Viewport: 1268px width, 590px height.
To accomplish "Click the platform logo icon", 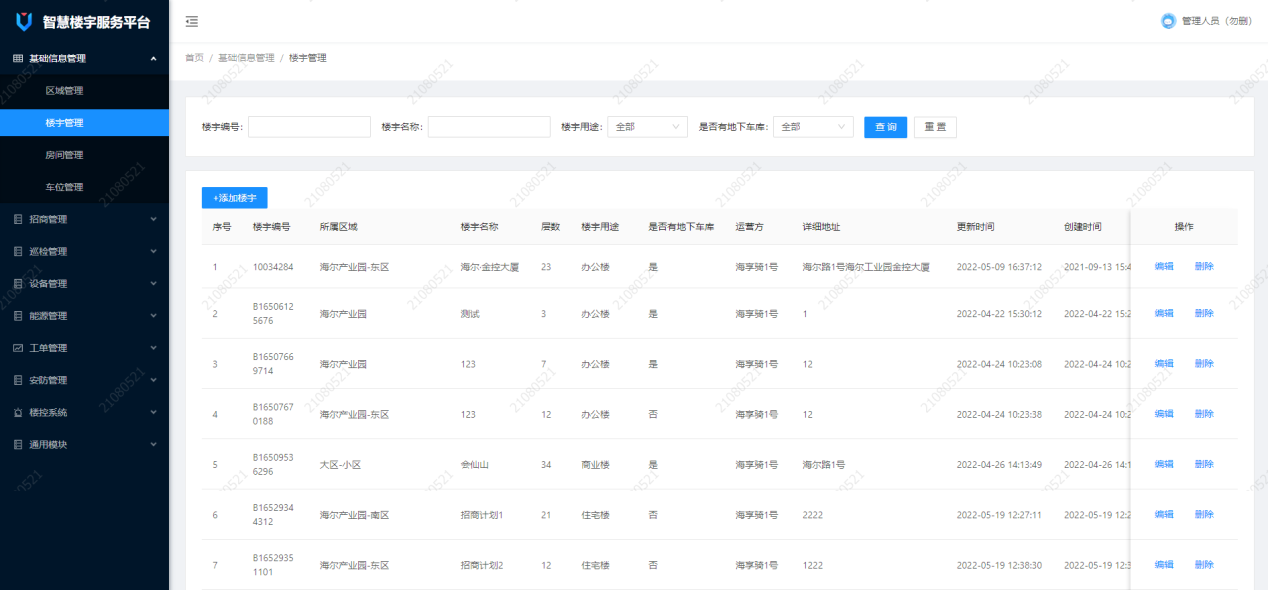I will (24, 22).
